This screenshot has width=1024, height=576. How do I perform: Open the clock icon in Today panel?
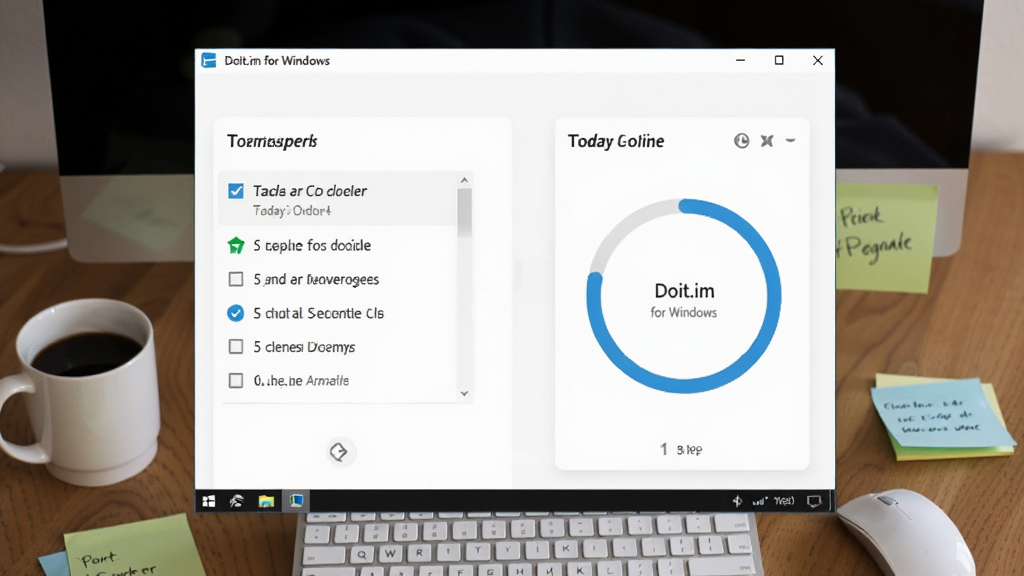[x=741, y=140]
